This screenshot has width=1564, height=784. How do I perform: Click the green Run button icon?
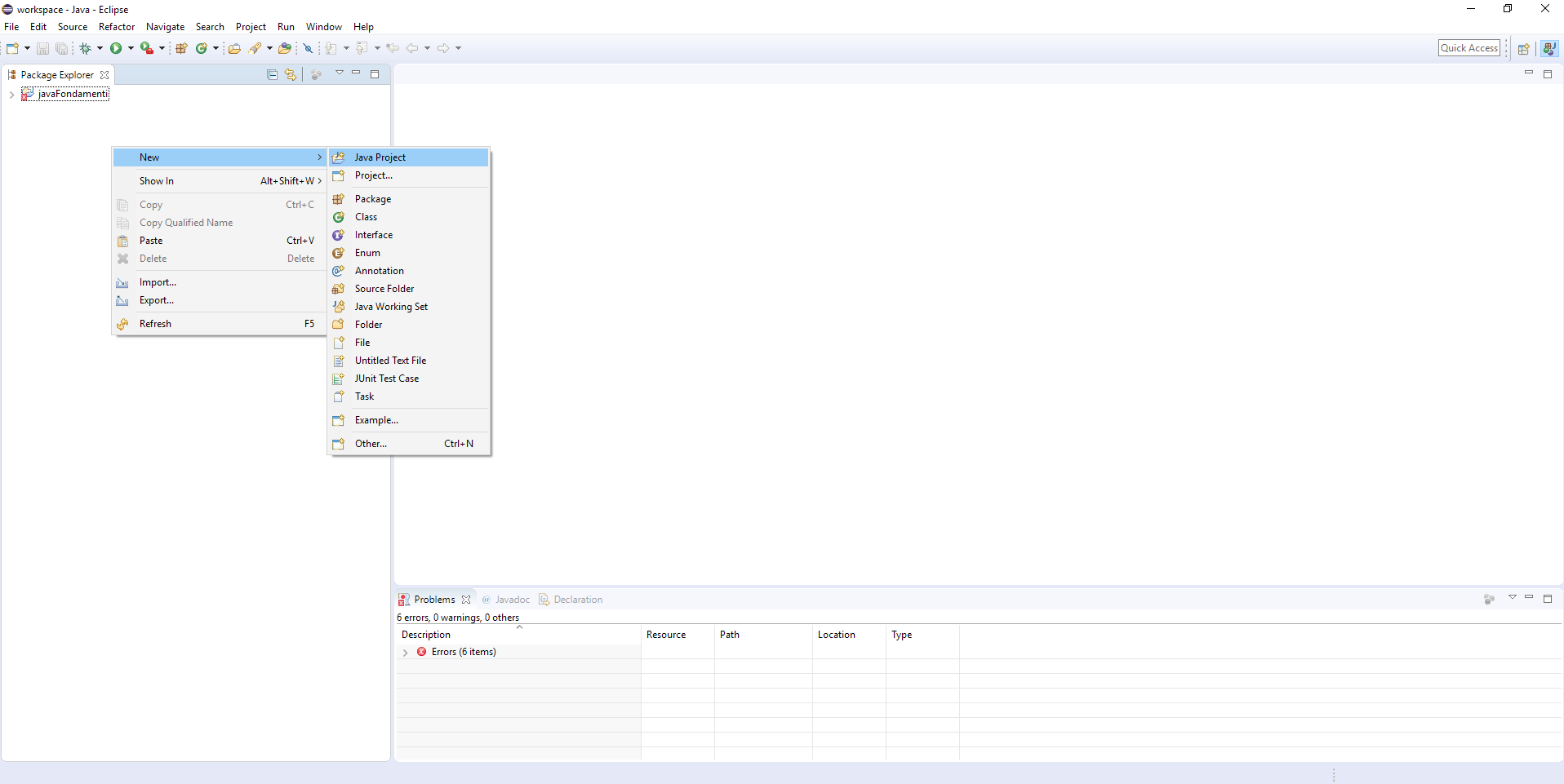tap(116, 48)
